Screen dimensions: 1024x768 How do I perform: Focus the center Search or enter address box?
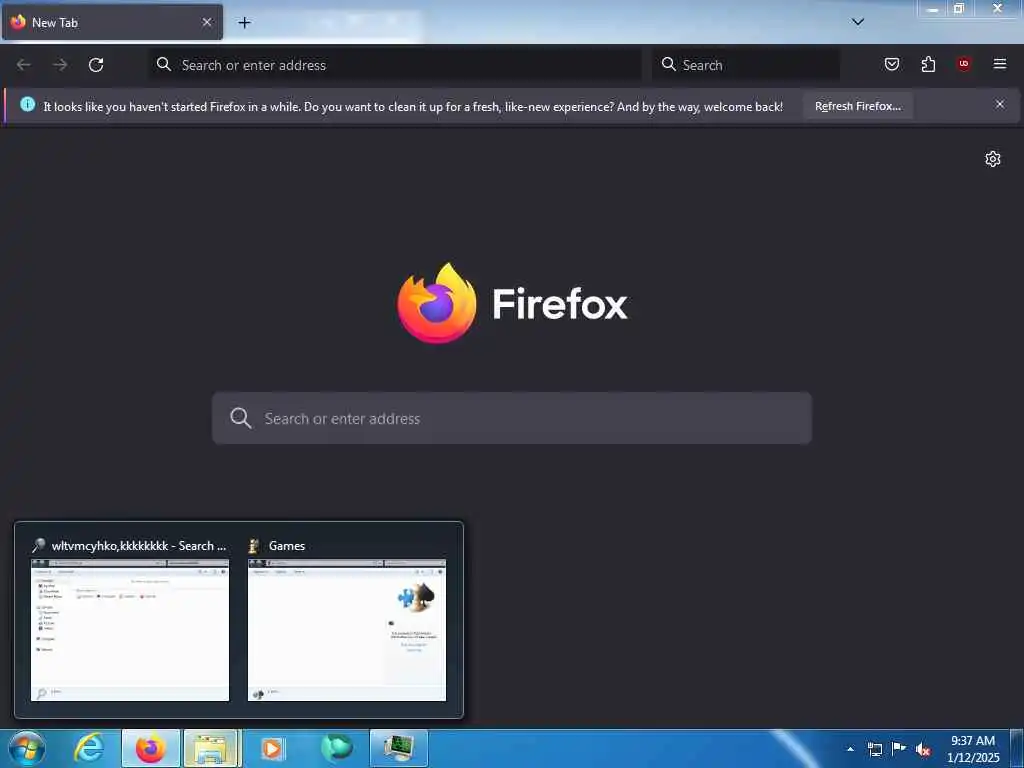tap(512, 418)
